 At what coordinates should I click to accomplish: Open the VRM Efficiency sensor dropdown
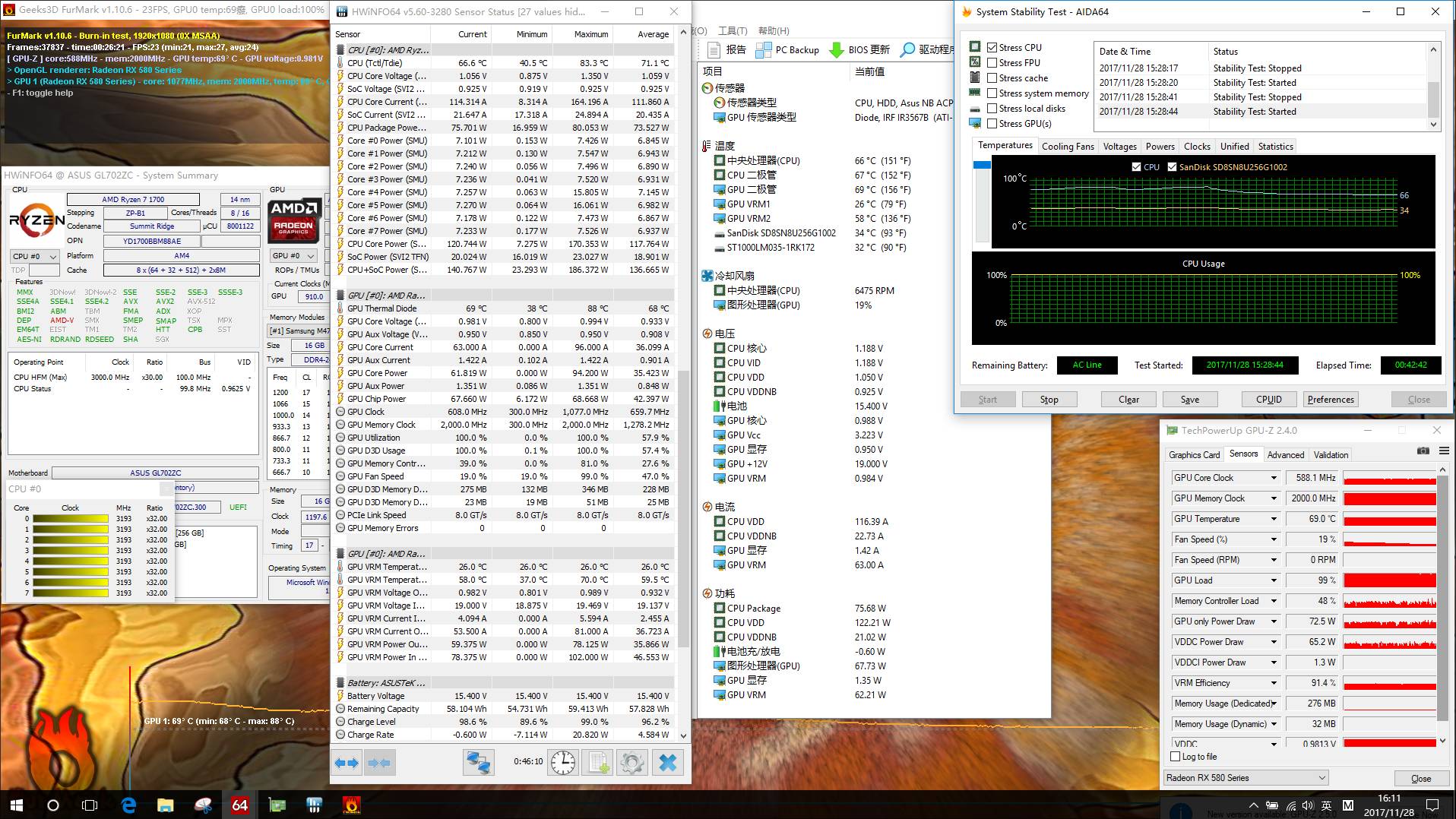(x=1274, y=683)
